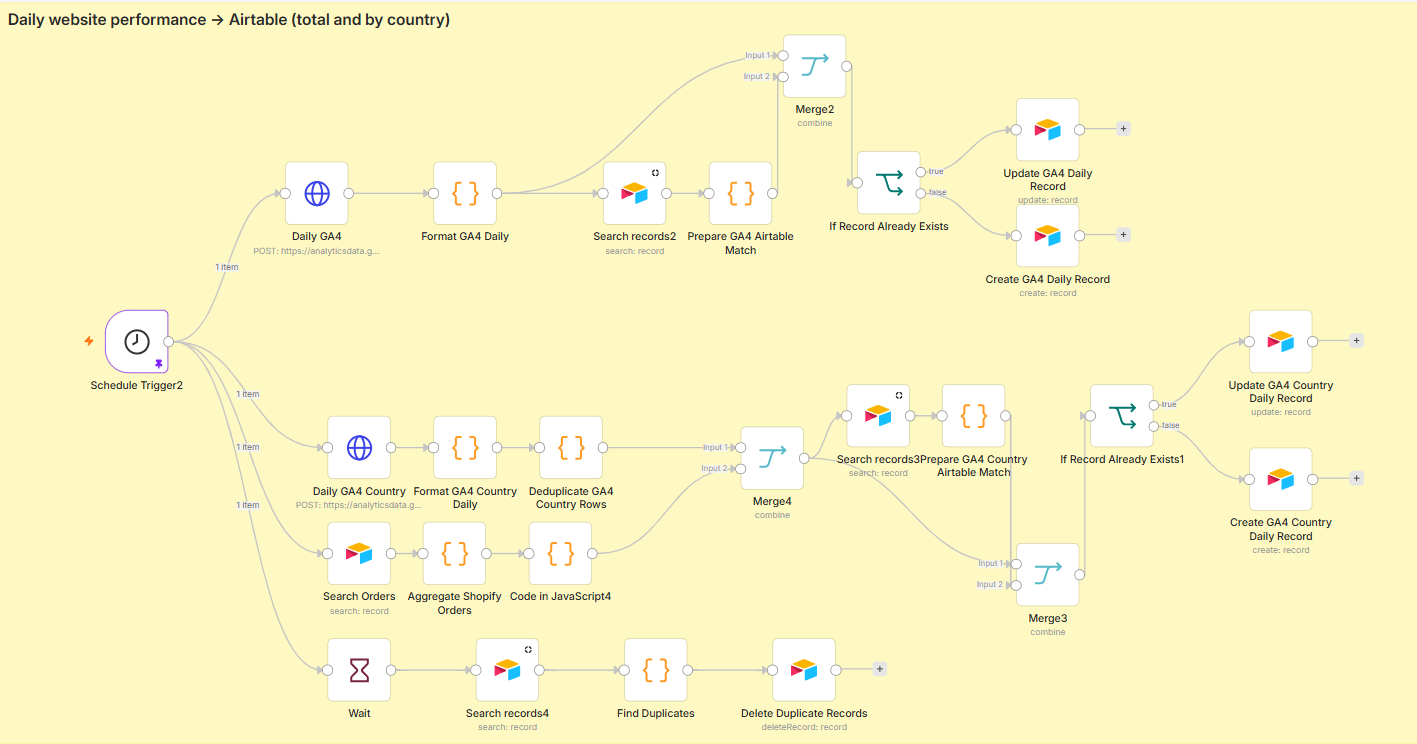Image resolution: width=1417 pixels, height=744 pixels.
Task: Select the Schedule Trigger2 clock node
Action: pyautogui.click(x=137, y=342)
